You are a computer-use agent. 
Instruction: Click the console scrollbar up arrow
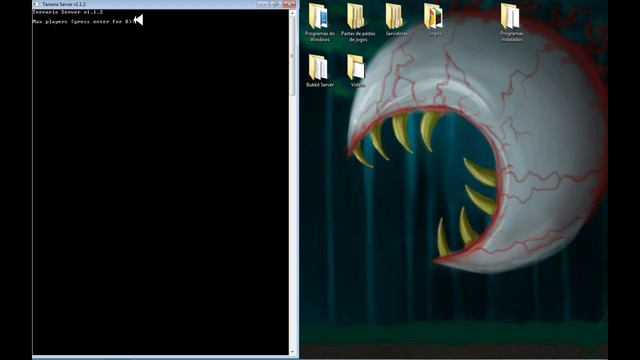pos(292,13)
